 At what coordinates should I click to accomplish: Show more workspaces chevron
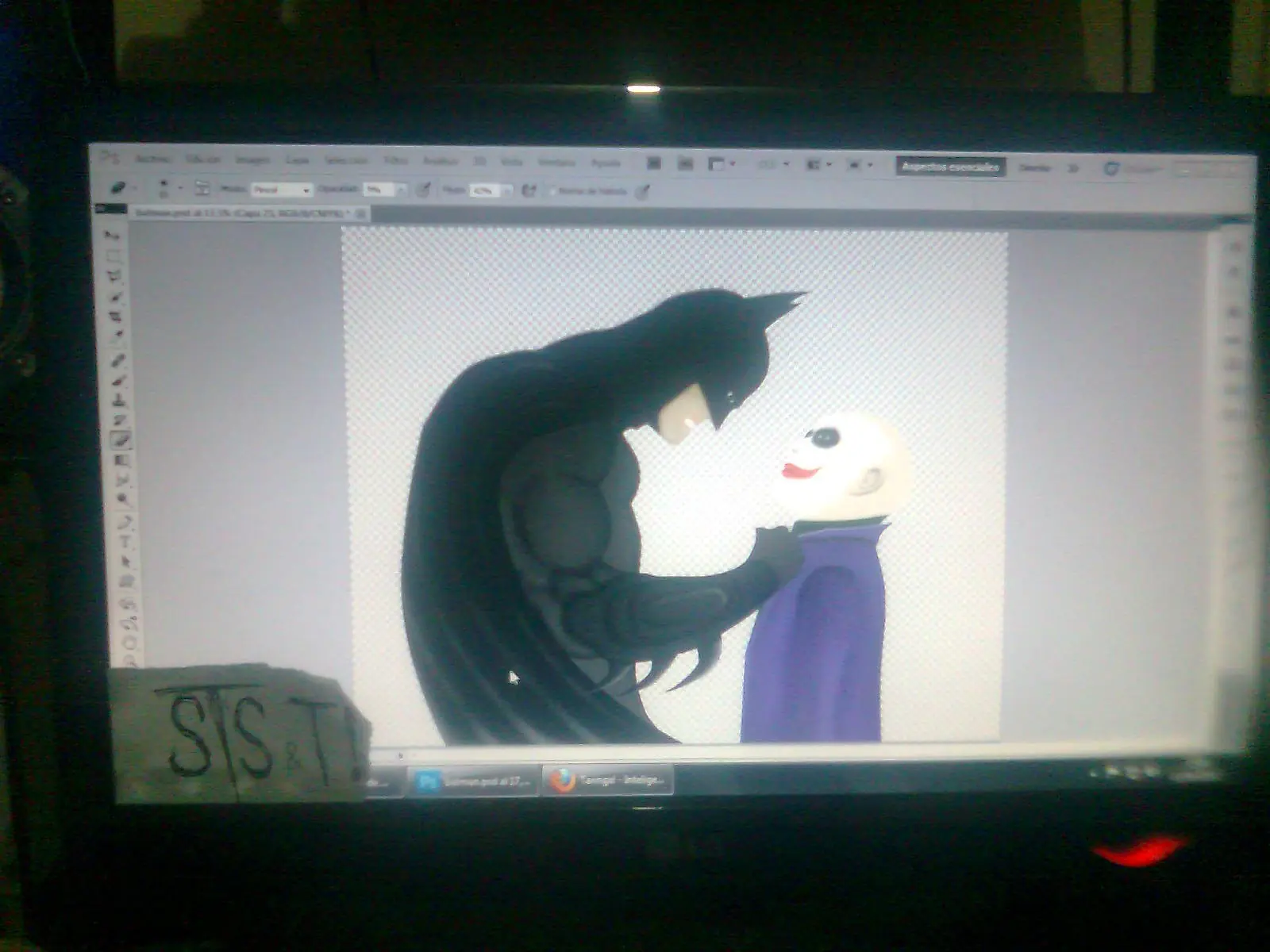tap(1073, 168)
